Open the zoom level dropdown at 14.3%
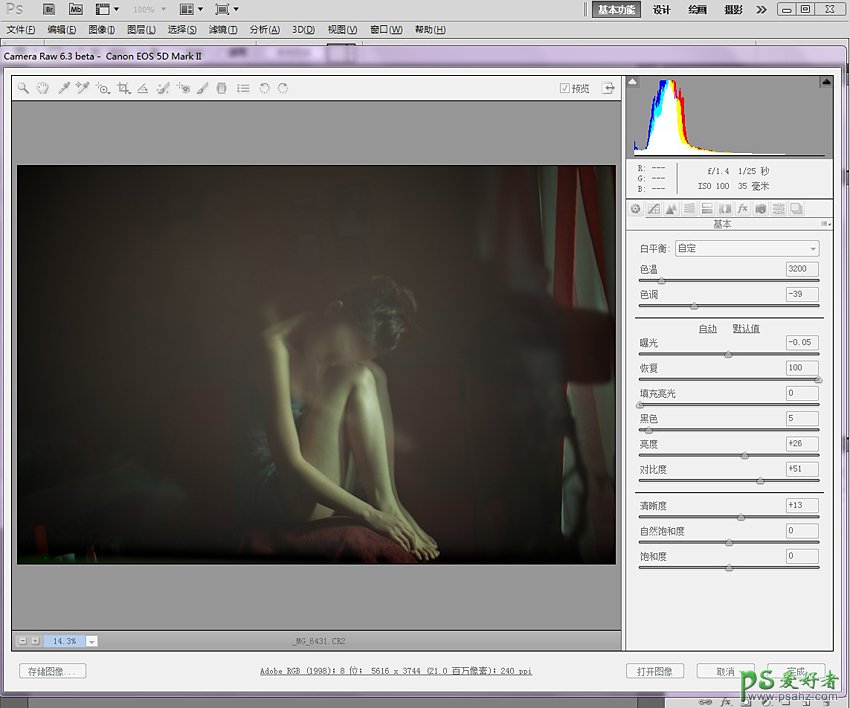This screenshot has width=850, height=708. (x=91, y=641)
